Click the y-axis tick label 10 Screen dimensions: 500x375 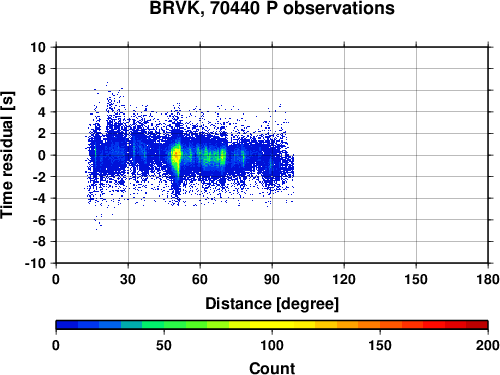coord(38,47)
